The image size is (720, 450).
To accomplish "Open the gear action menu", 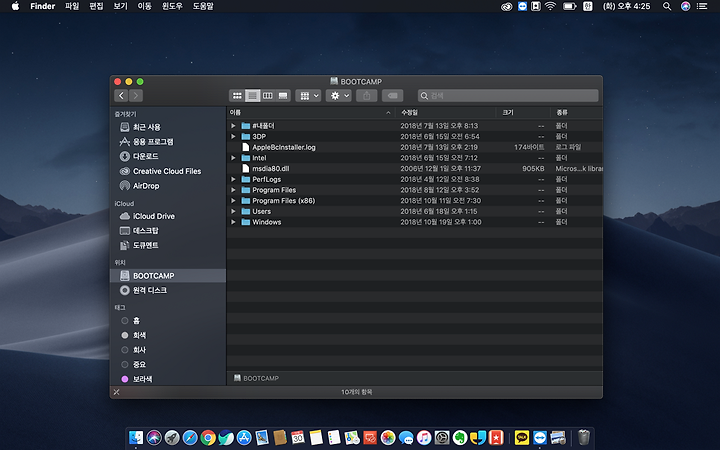I will 339,96.
